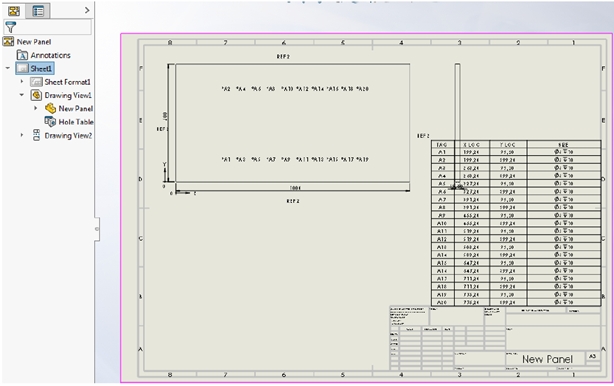Collapse the left panel using the splitter handle
Viewport: 614px width, 386px height.
pyautogui.click(x=97, y=229)
